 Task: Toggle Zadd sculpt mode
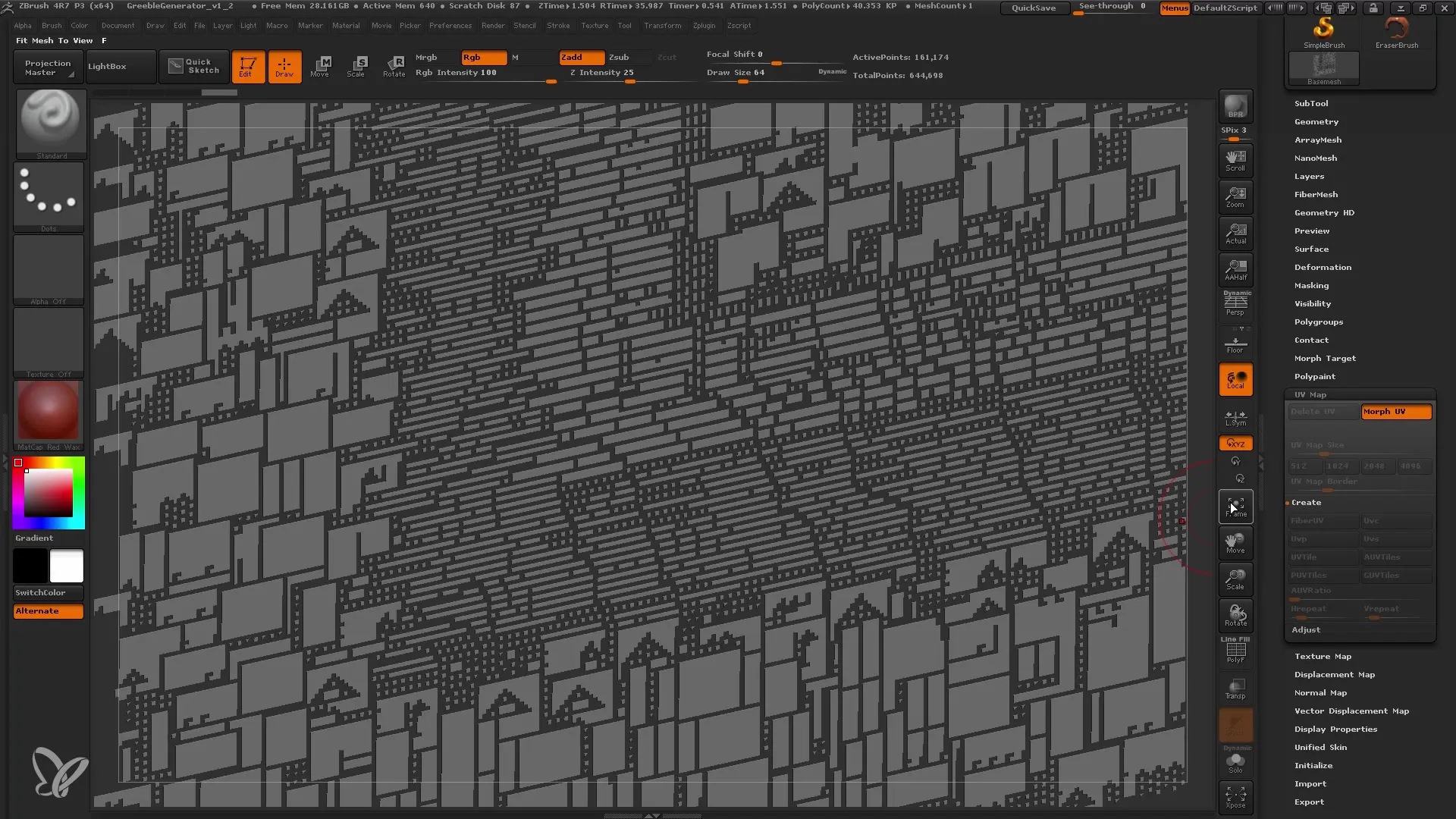(582, 58)
